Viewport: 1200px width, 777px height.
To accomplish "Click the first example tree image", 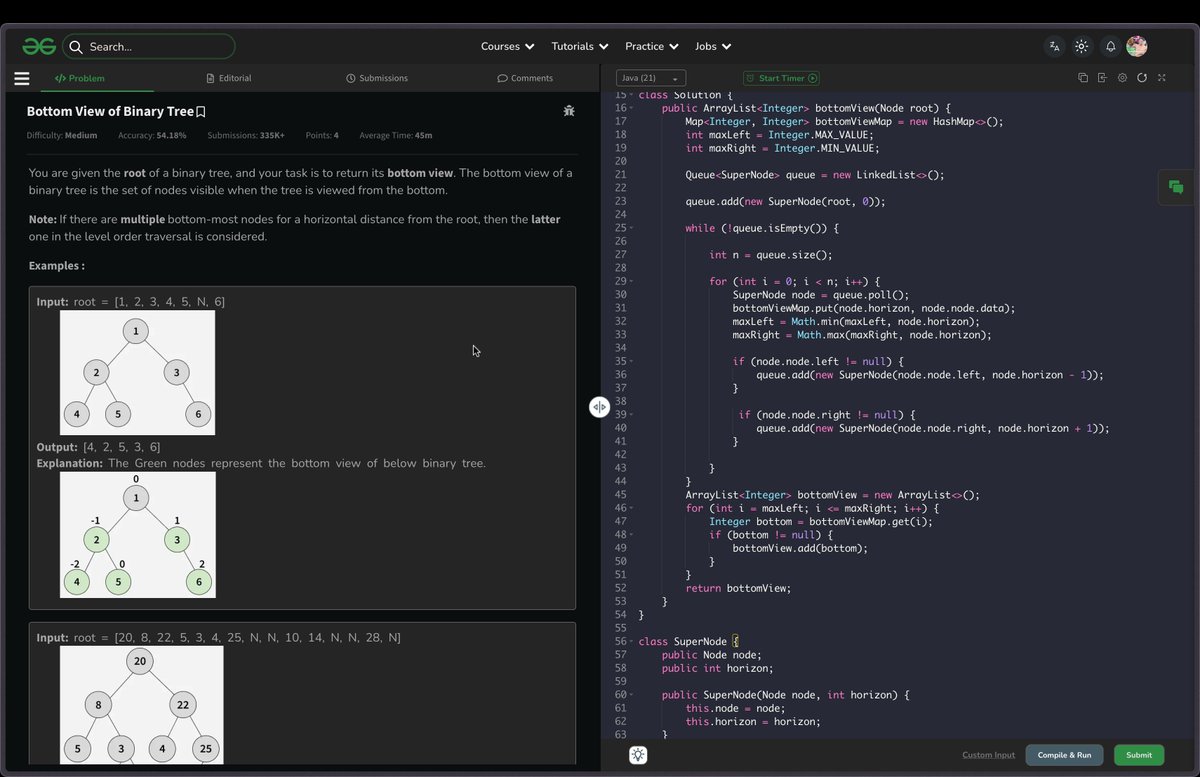I will click(x=137, y=372).
